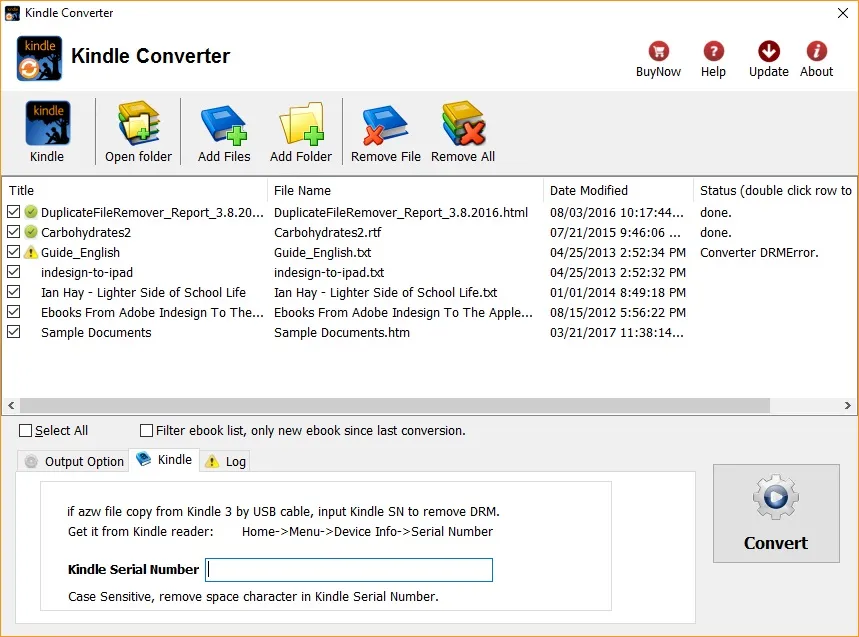The image size is (859, 637).
Task: Click the Update download arrow icon
Action: point(769,51)
